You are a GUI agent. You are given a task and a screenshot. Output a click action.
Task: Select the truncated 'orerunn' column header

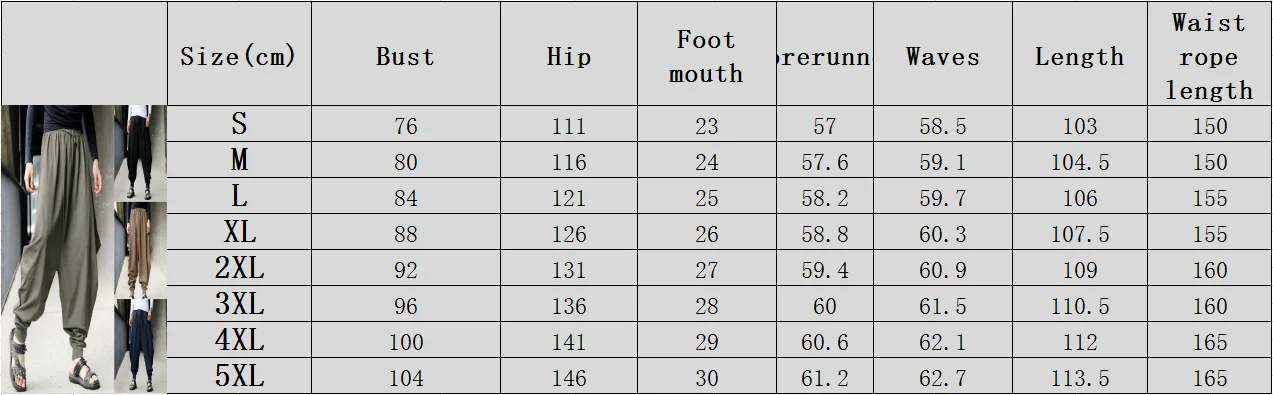point(825,55)
